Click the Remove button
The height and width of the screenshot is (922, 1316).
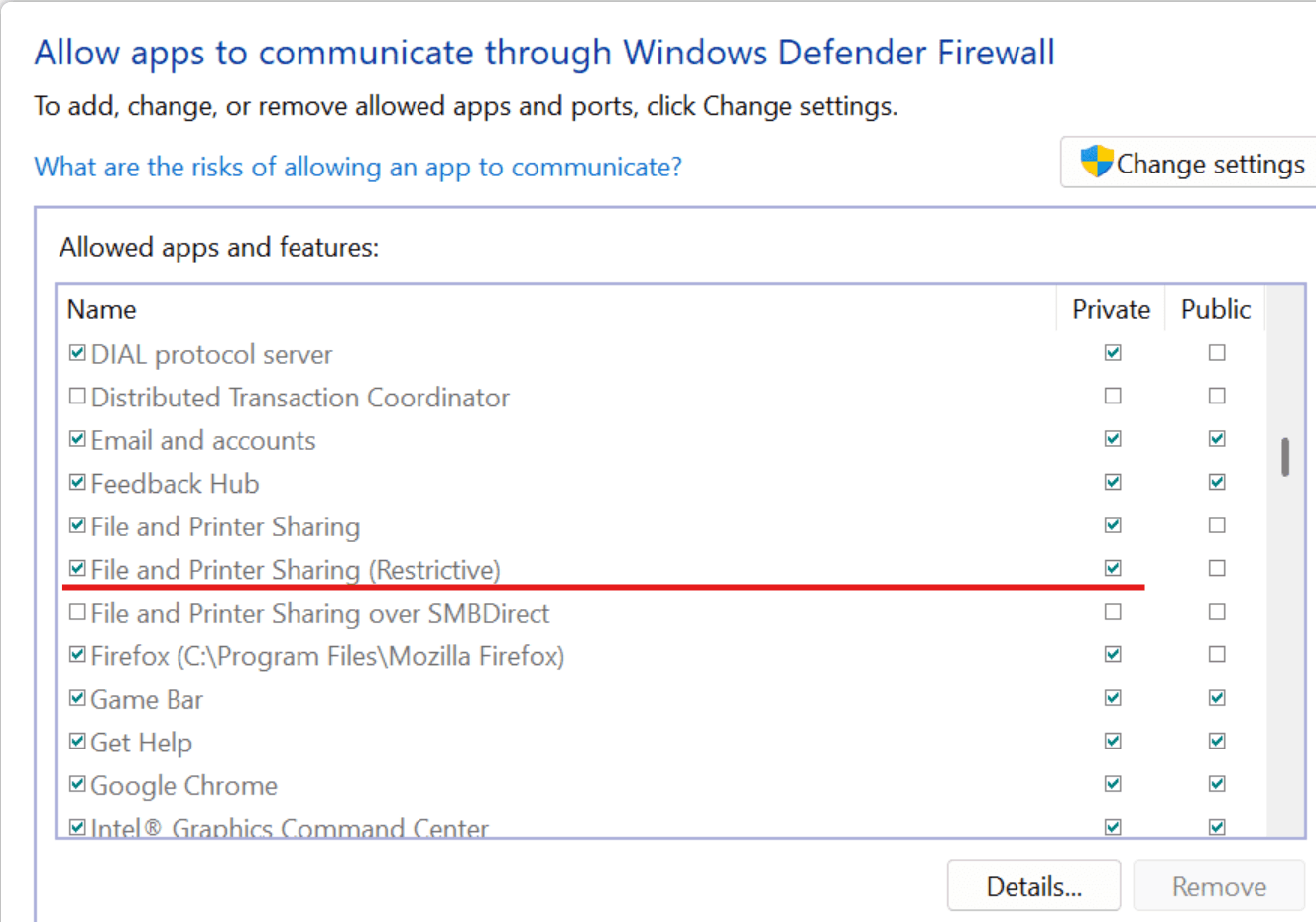[1219, 885]
